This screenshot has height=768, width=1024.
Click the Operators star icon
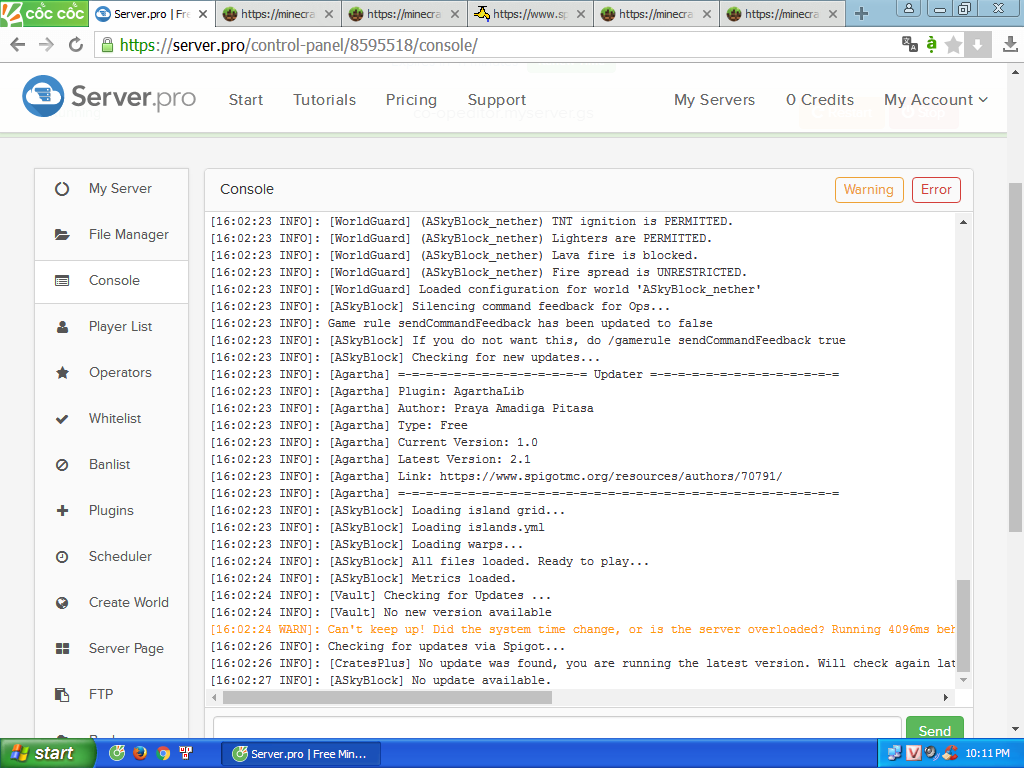pyautogui.click(x=62, y=372)
